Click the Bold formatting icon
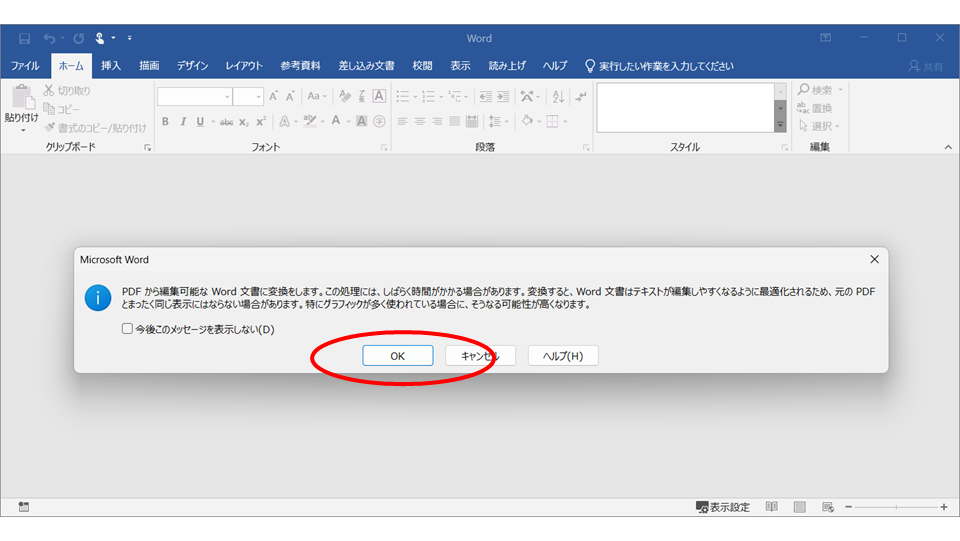The width and height of the screenshot is (960, 541). tap(165, 122)
